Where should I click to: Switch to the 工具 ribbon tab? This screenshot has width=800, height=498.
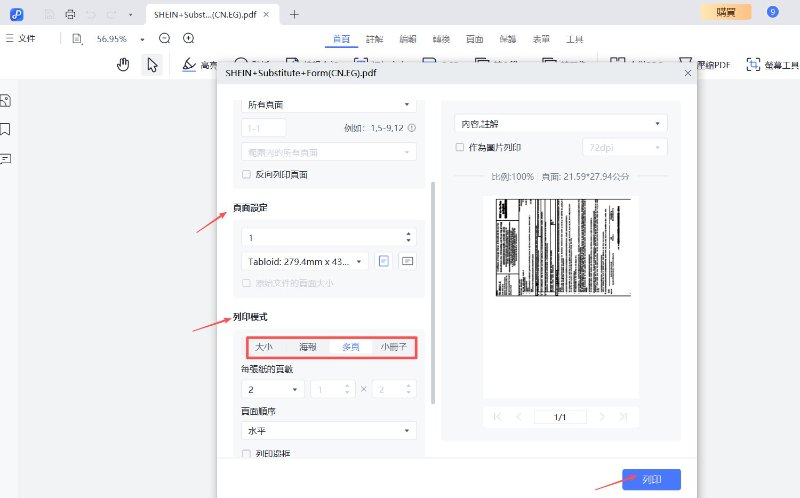574,39
